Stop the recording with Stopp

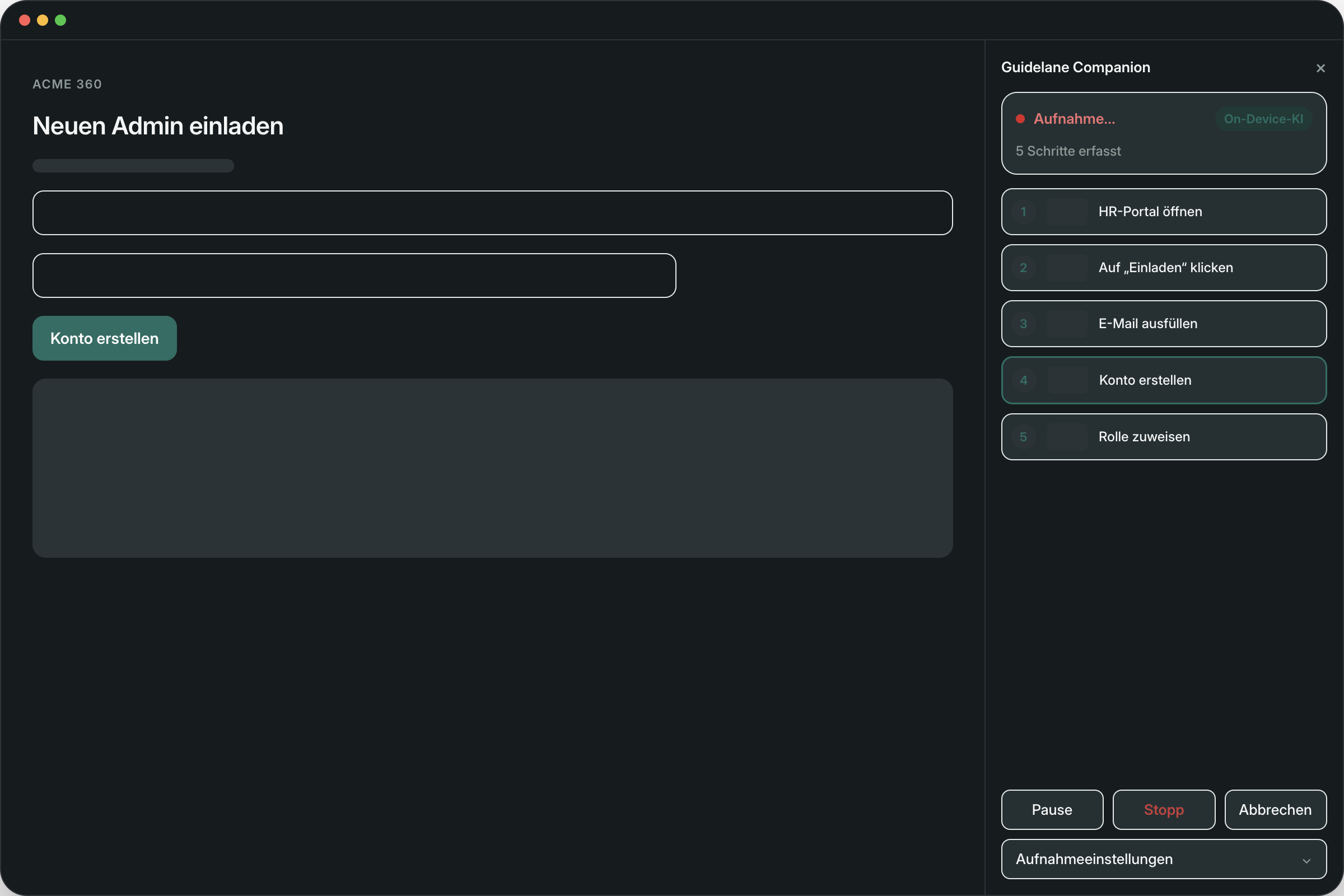pyautogui.click(x=1164, y=810)
